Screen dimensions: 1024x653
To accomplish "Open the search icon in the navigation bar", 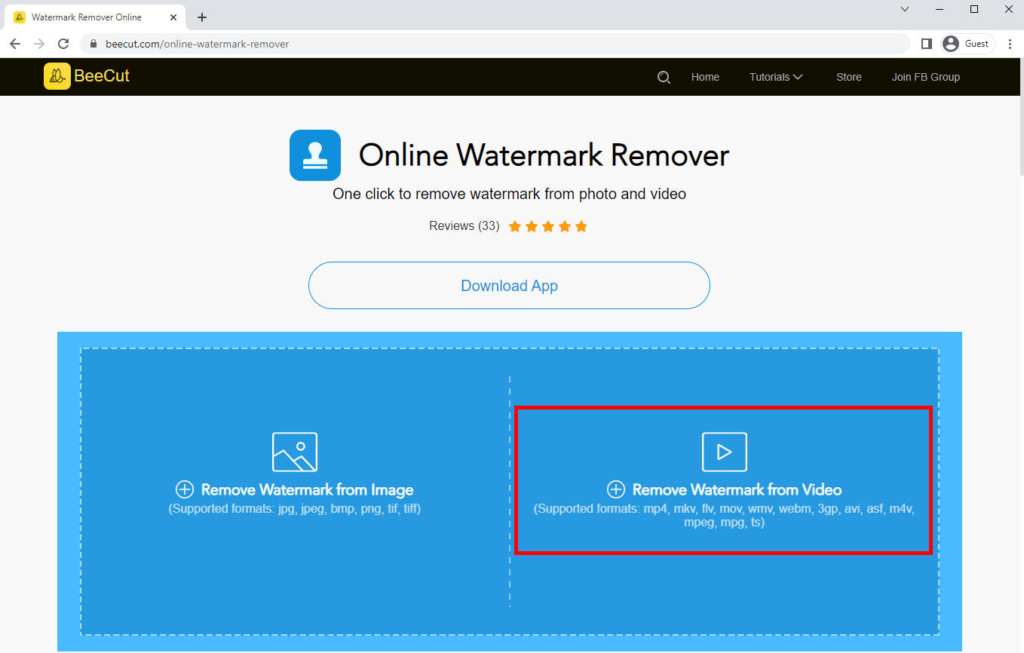I will (x=663, y=77).
